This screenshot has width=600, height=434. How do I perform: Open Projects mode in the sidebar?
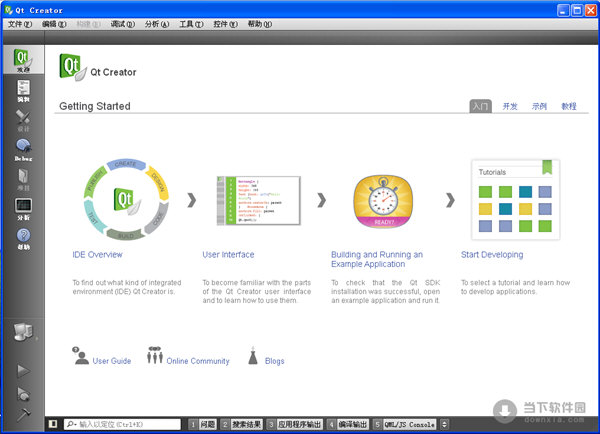coord(23,179)
